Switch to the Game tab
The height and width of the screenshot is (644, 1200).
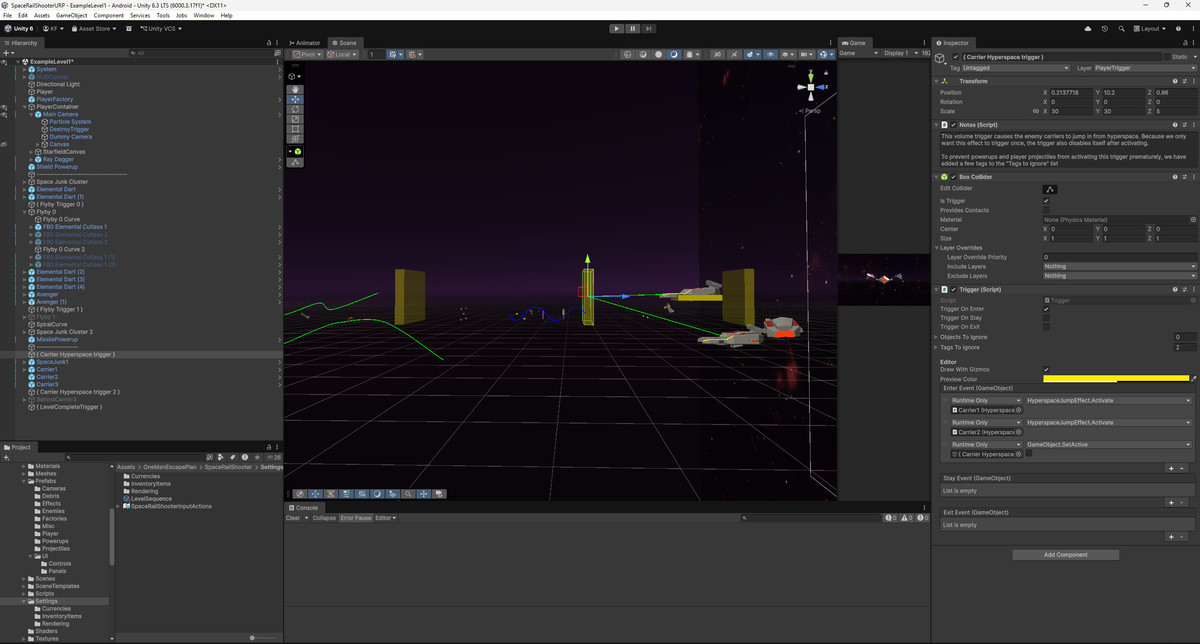coord(854,43)
